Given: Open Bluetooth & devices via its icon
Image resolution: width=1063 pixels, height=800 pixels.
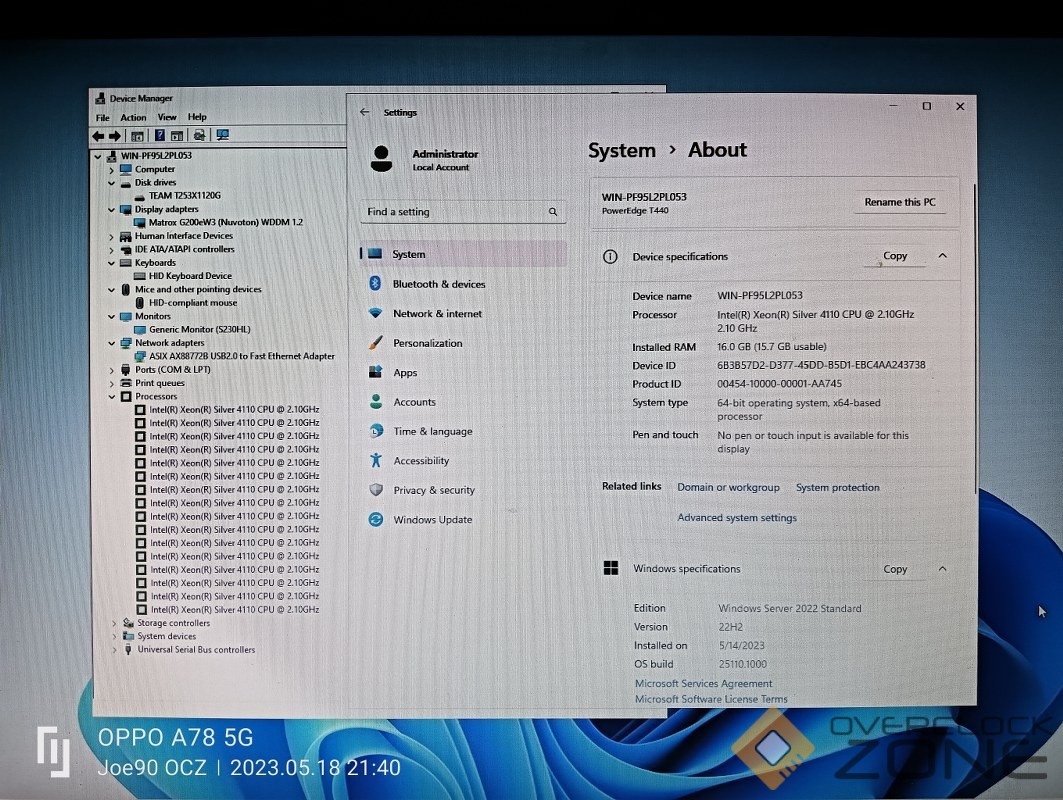Looking at the screenshot, I should point(375,283).
